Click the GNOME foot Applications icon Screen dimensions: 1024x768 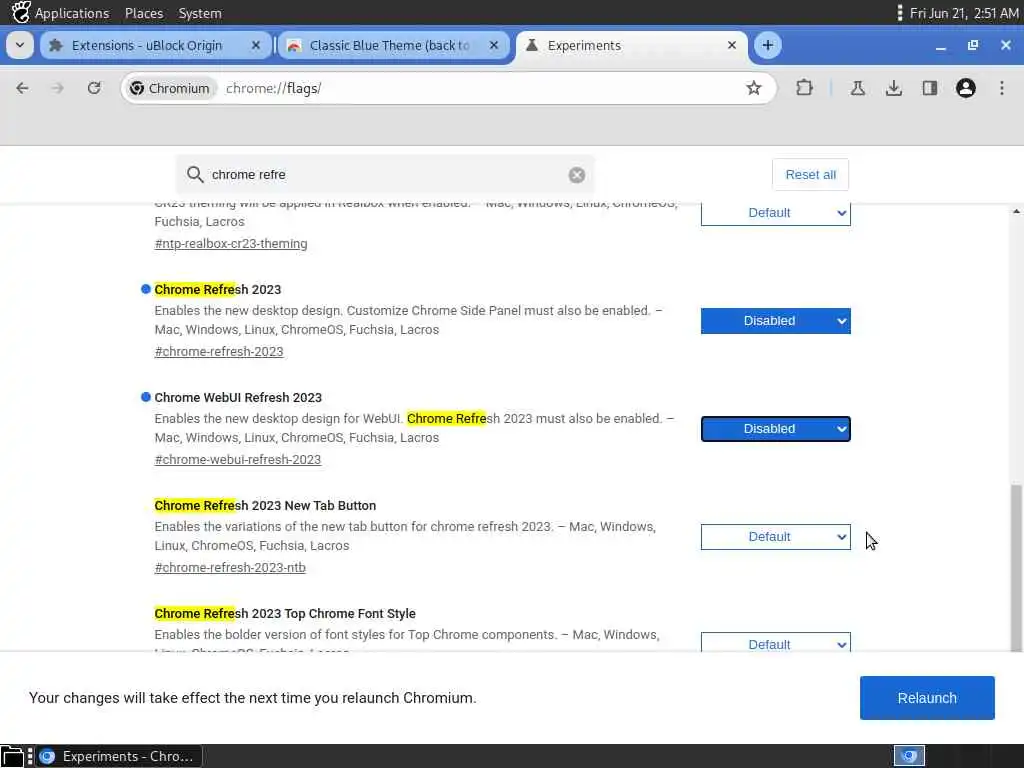pos(21,12)
